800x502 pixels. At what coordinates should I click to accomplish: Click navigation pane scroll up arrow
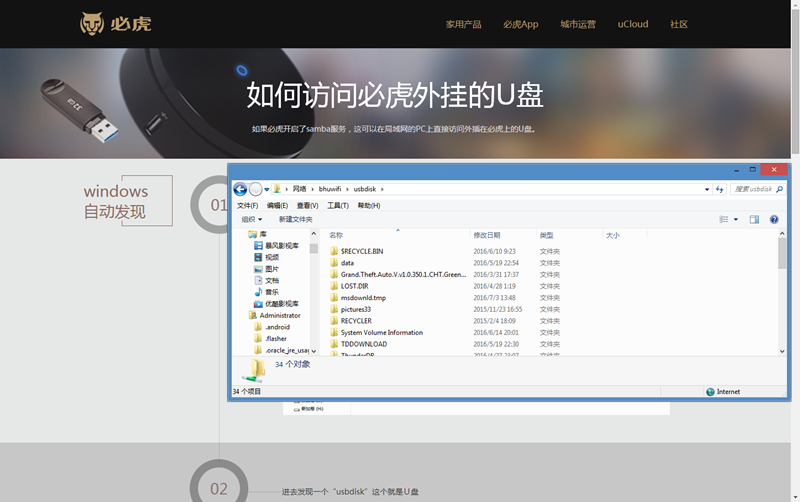[314, 234]
